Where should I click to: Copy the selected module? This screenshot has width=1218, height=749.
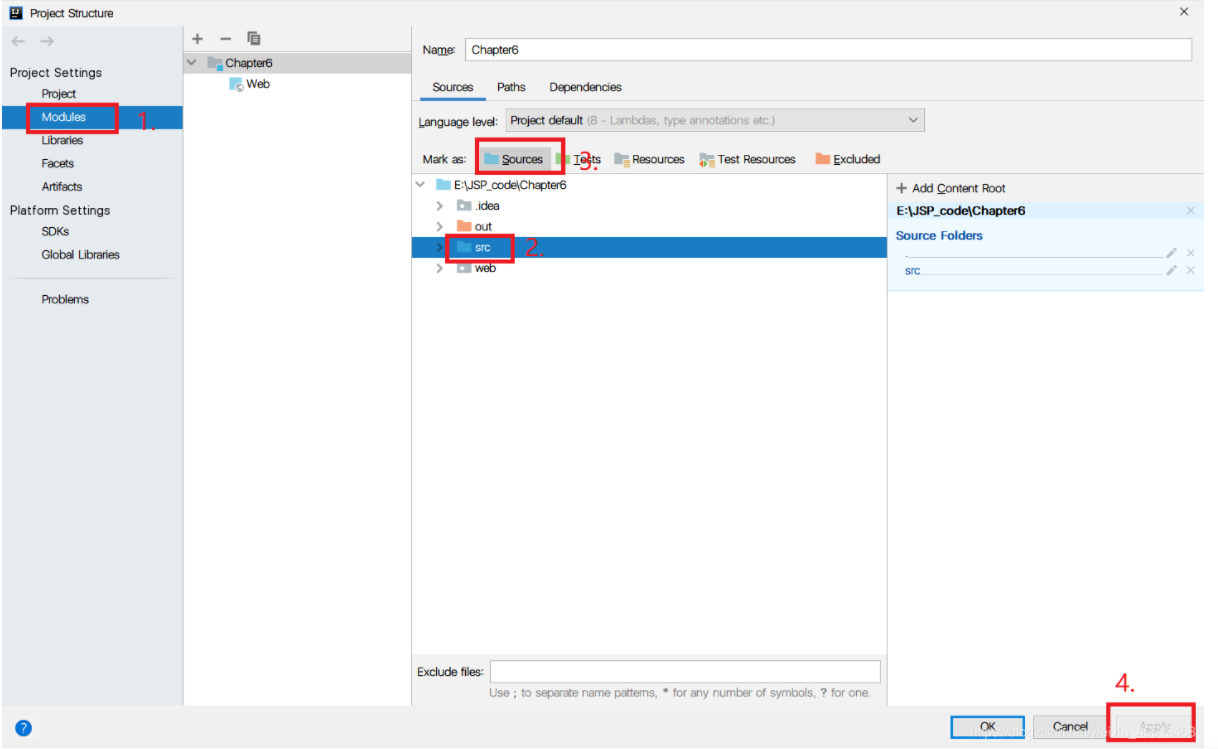[254, 39]
